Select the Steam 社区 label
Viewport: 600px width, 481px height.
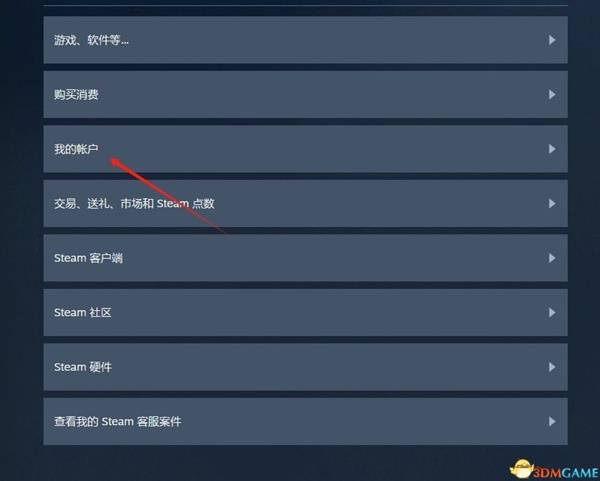pos(83,313)
